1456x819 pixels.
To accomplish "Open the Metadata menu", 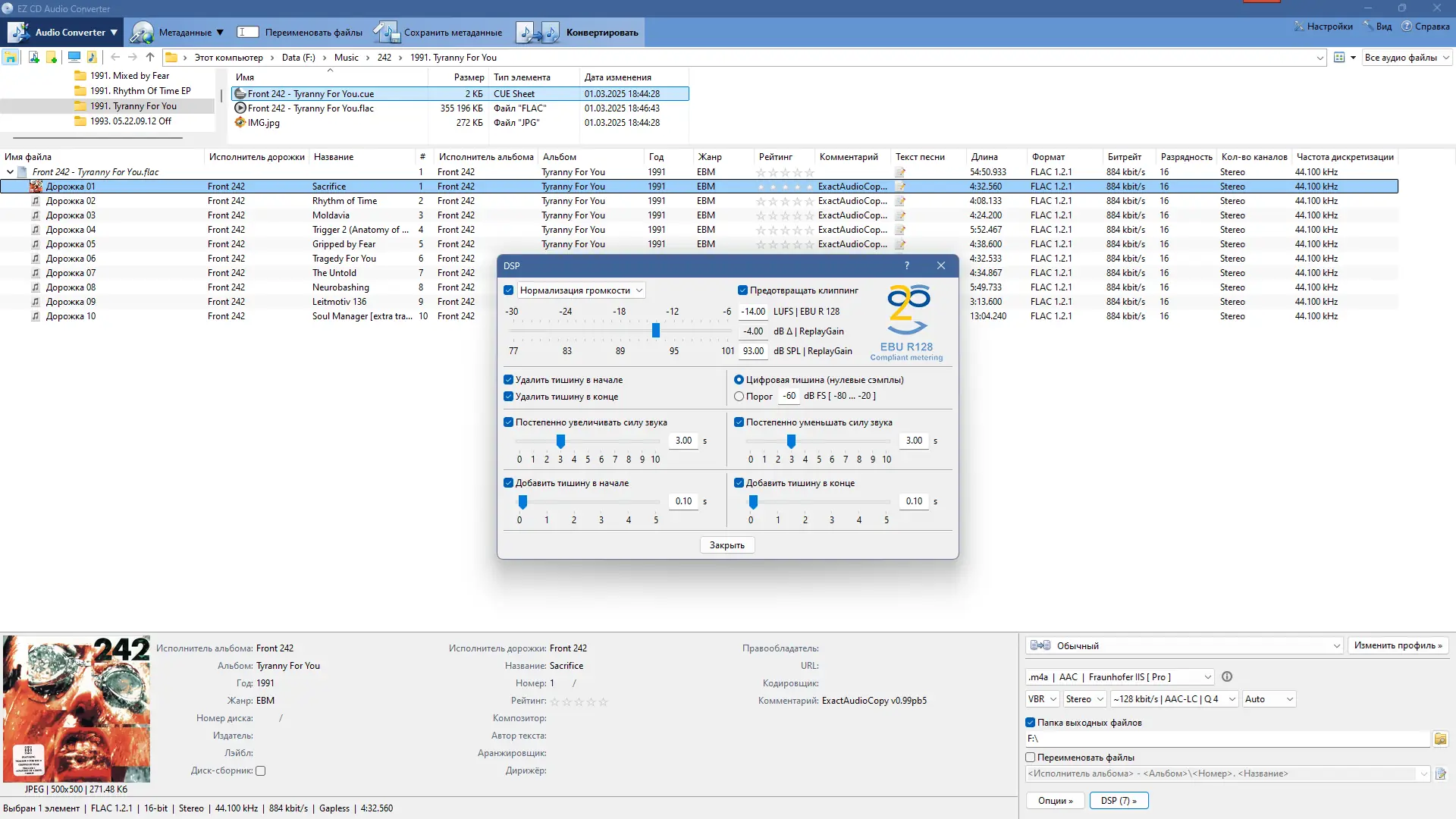I will click(177, 32).
